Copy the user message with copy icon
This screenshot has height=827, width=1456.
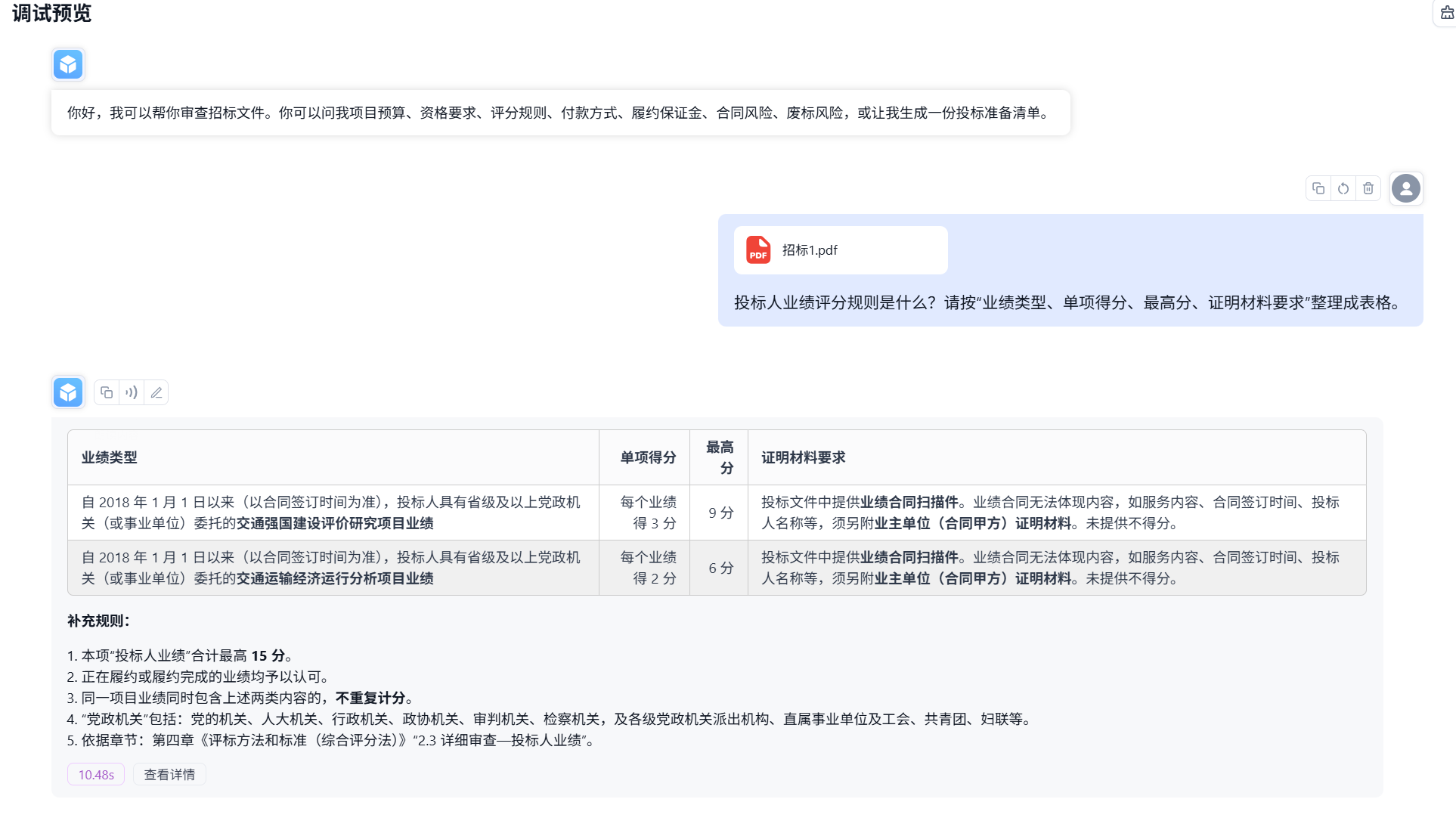(1318, 188)
